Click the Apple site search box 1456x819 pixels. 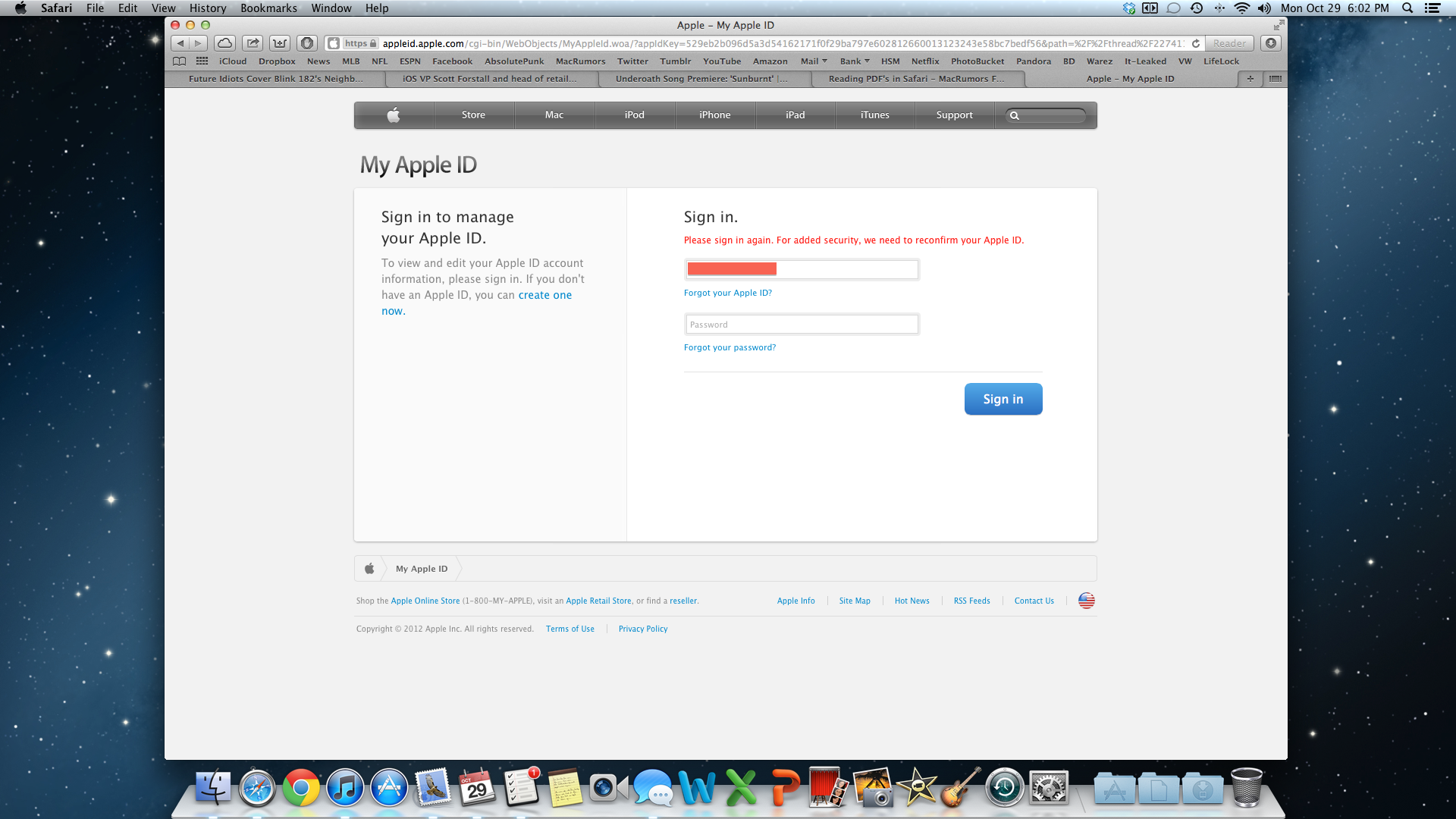tap(1046, 115)
